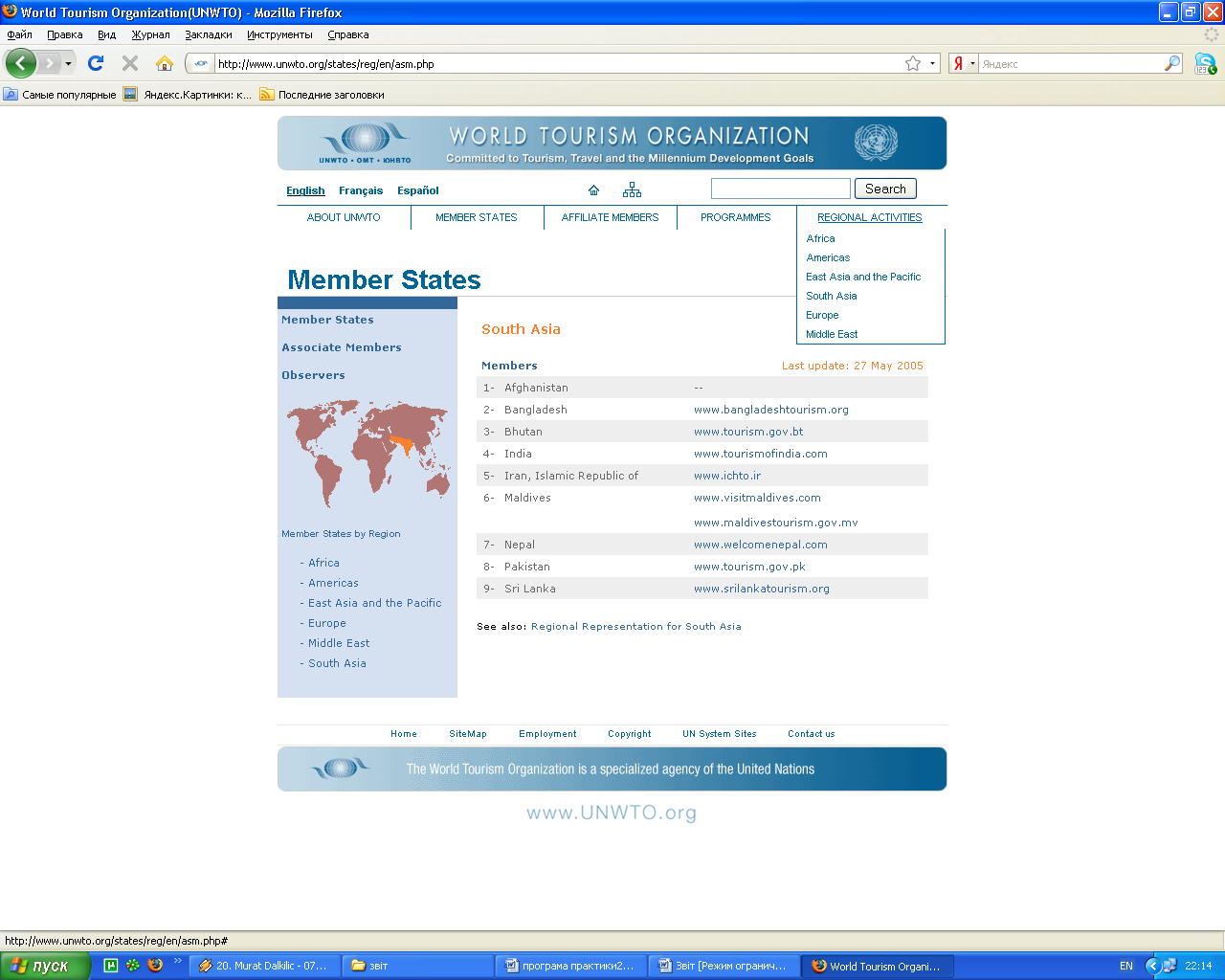Click the sitemap tree icon
Viewport: 1225px width, 980px height.
point(632,189)
